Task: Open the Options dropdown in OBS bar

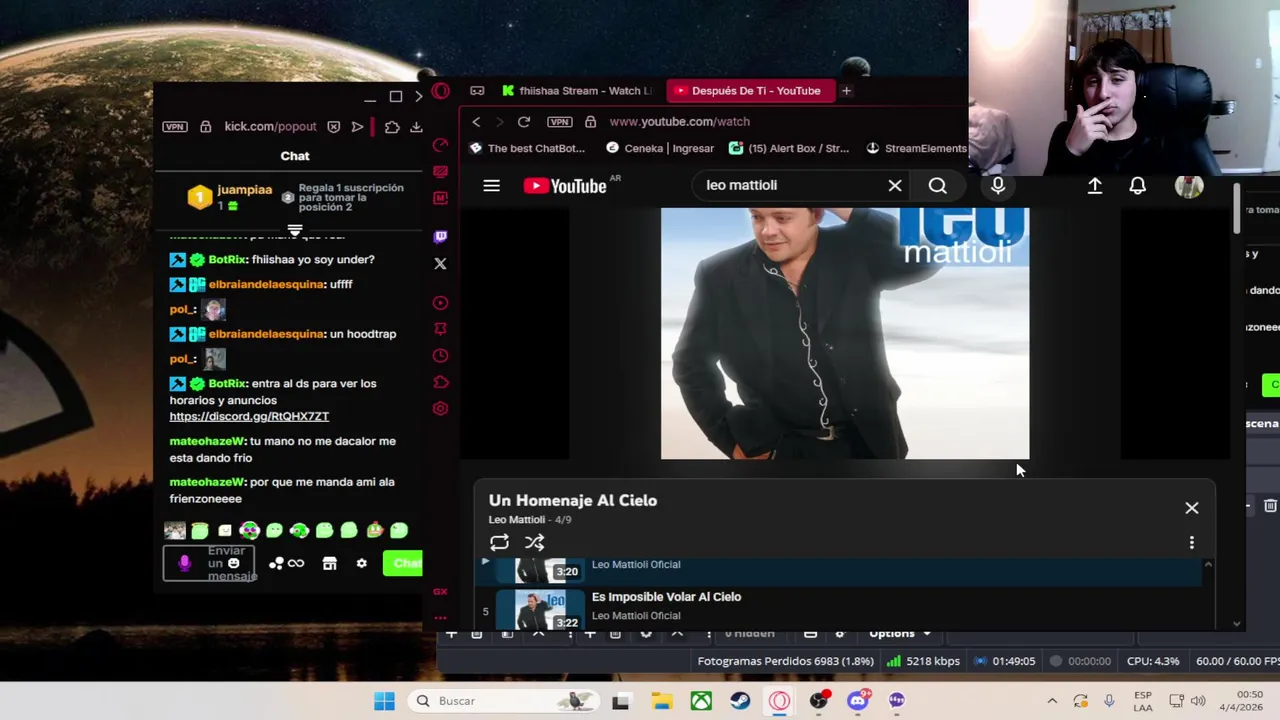Action: 900,633
